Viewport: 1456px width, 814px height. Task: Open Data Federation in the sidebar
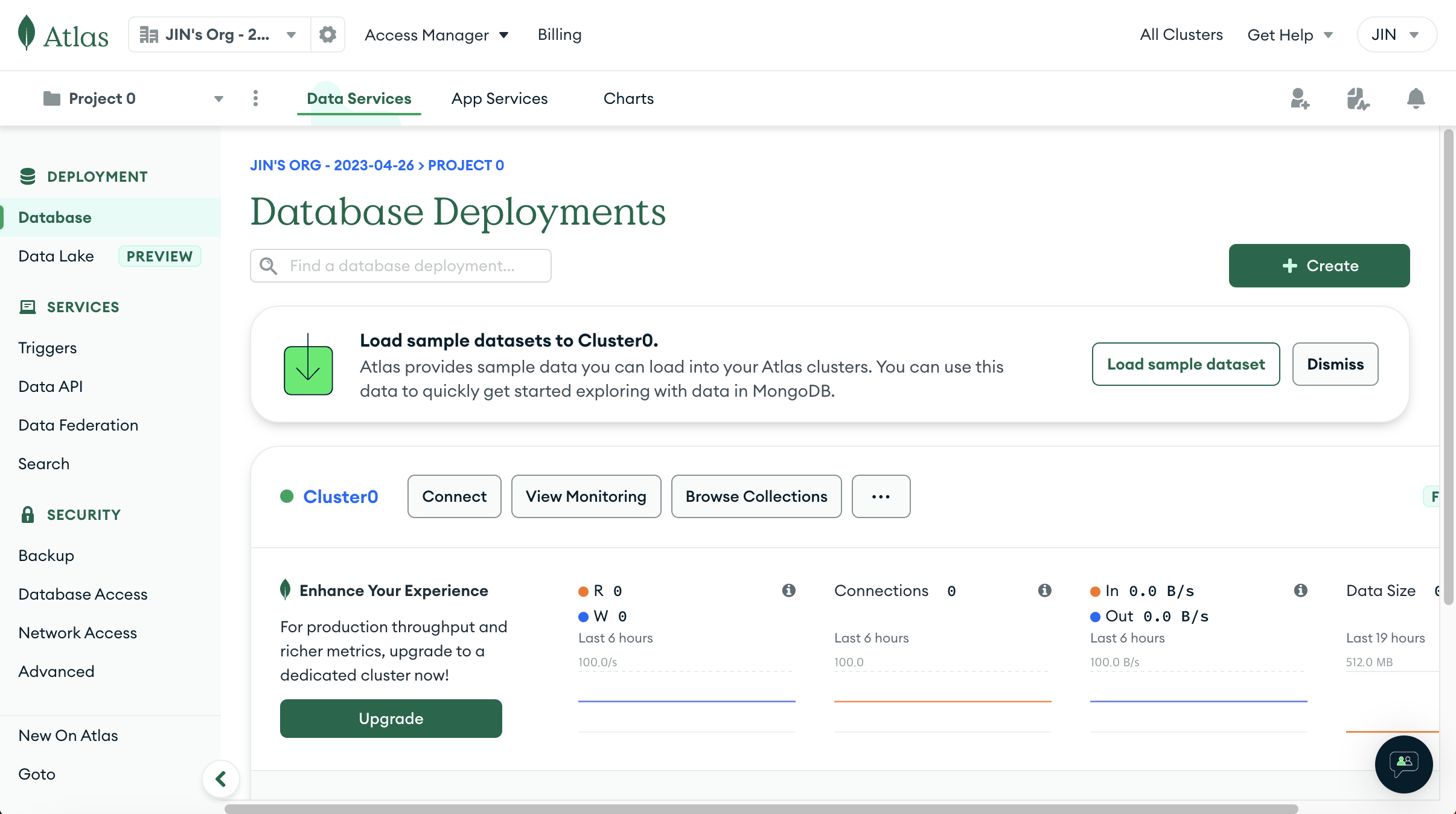(78, 425)
